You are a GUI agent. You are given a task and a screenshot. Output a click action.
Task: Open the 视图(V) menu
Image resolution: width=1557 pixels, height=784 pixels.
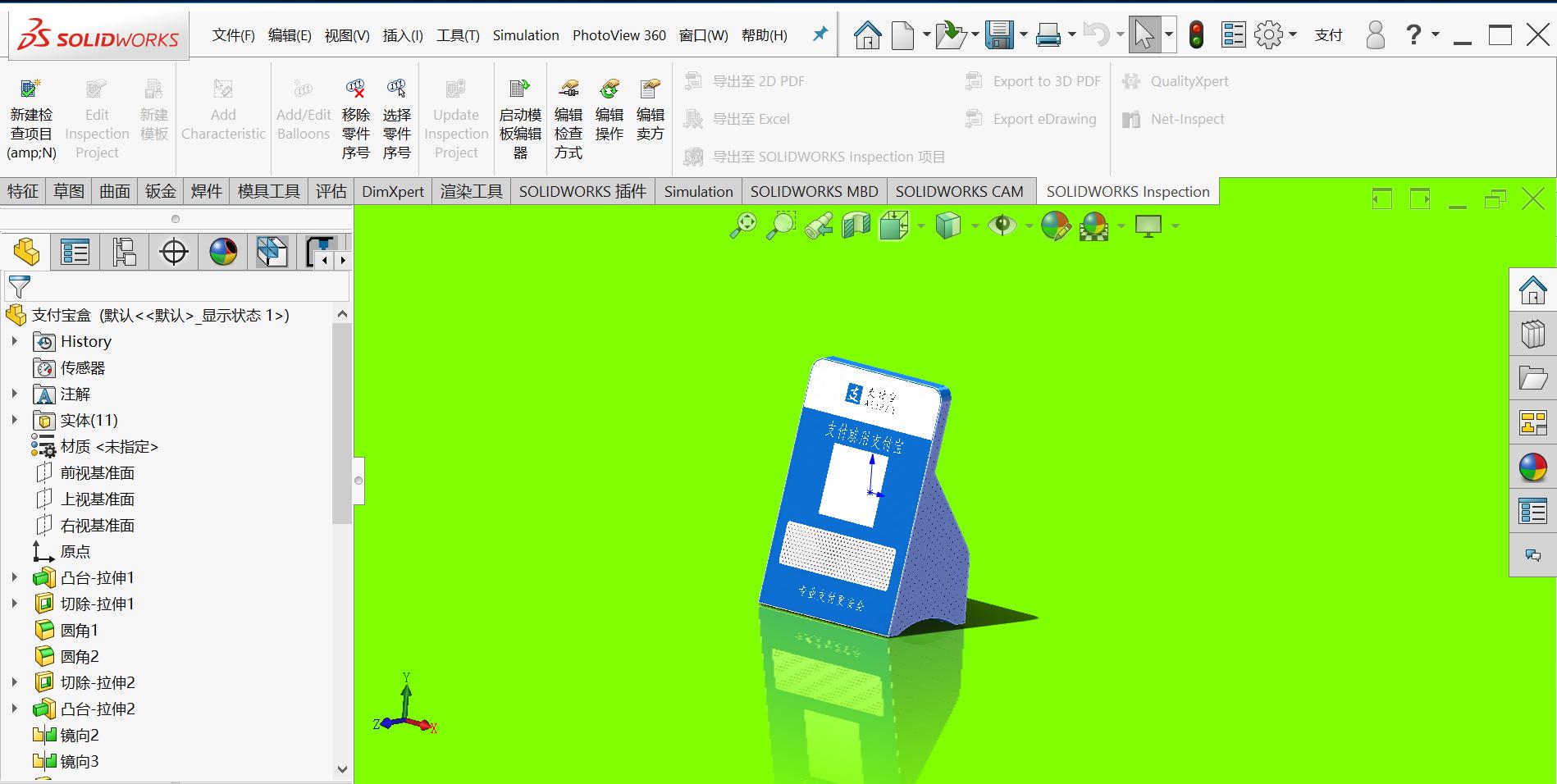(347, 35)
